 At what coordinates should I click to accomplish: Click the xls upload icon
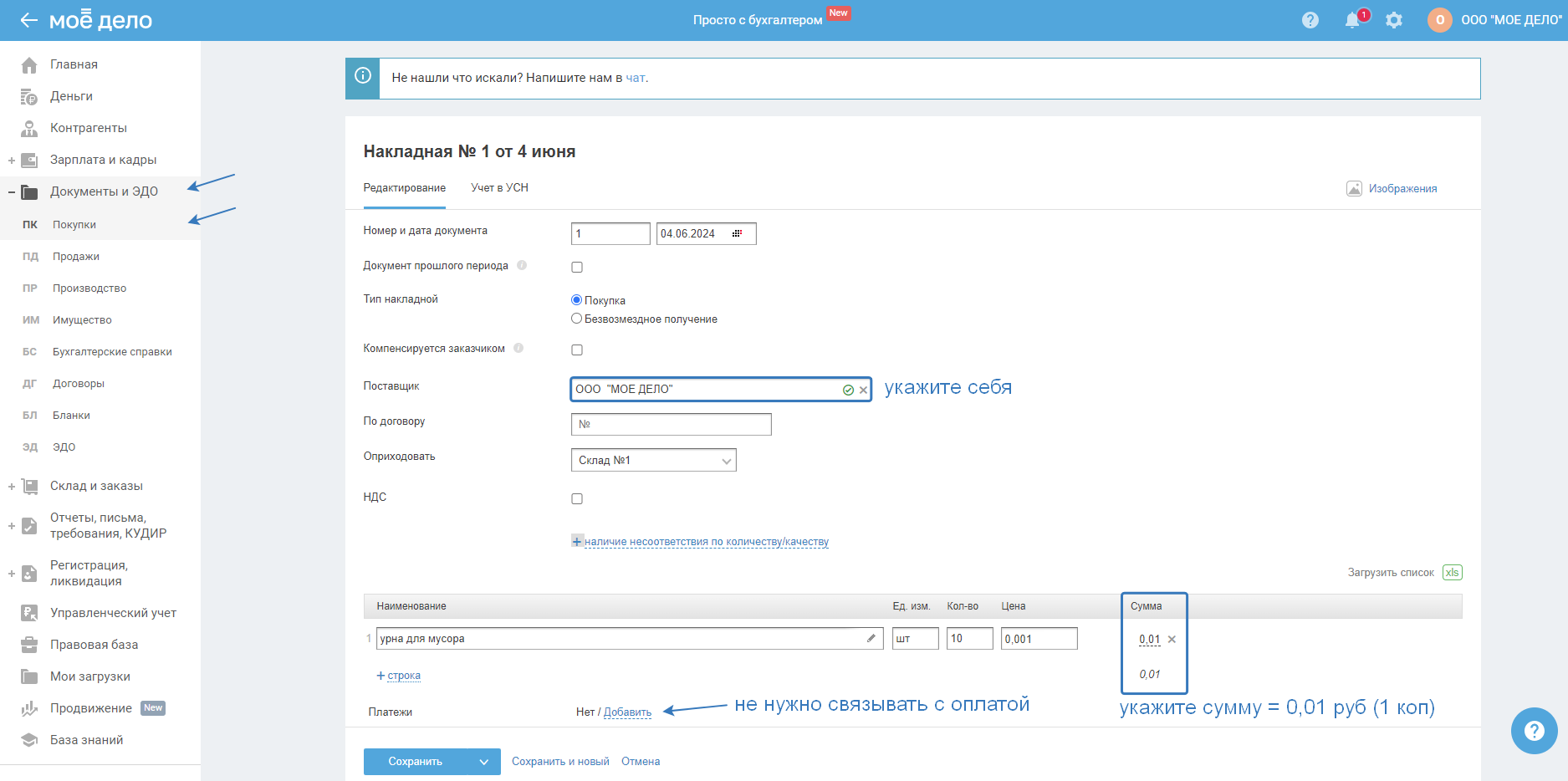point(1452,573)
